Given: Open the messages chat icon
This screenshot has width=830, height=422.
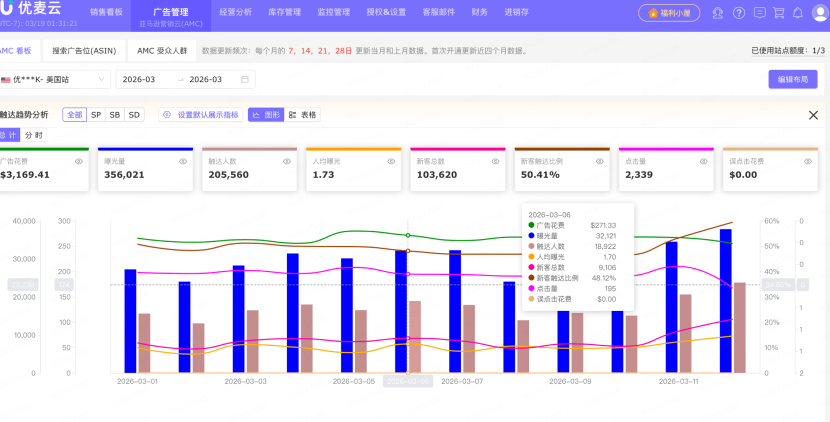Looking at the screenshot, I should point(759,13).
